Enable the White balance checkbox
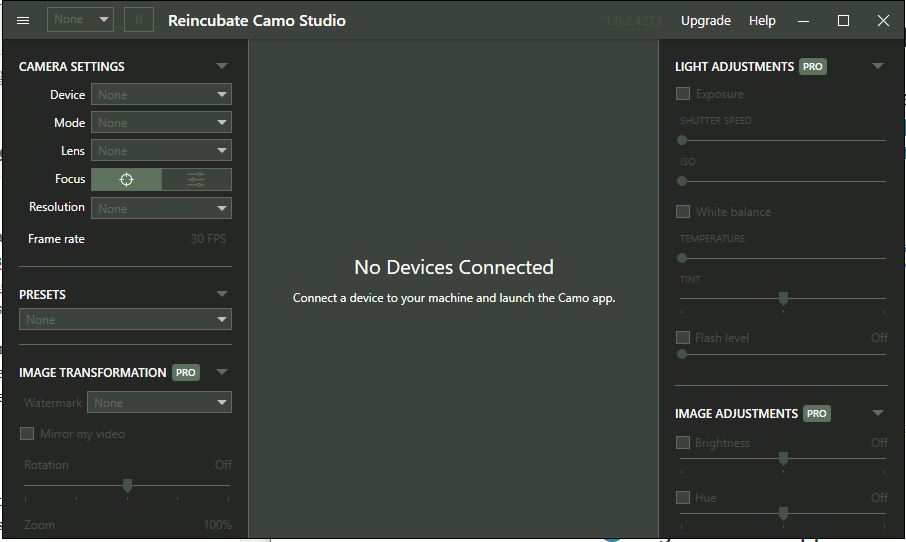 point(683,211)
